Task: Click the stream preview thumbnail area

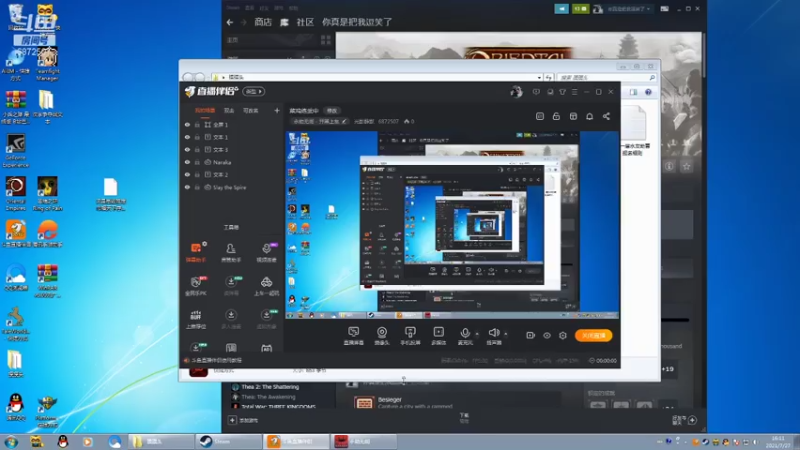Action: pos(452,225)
